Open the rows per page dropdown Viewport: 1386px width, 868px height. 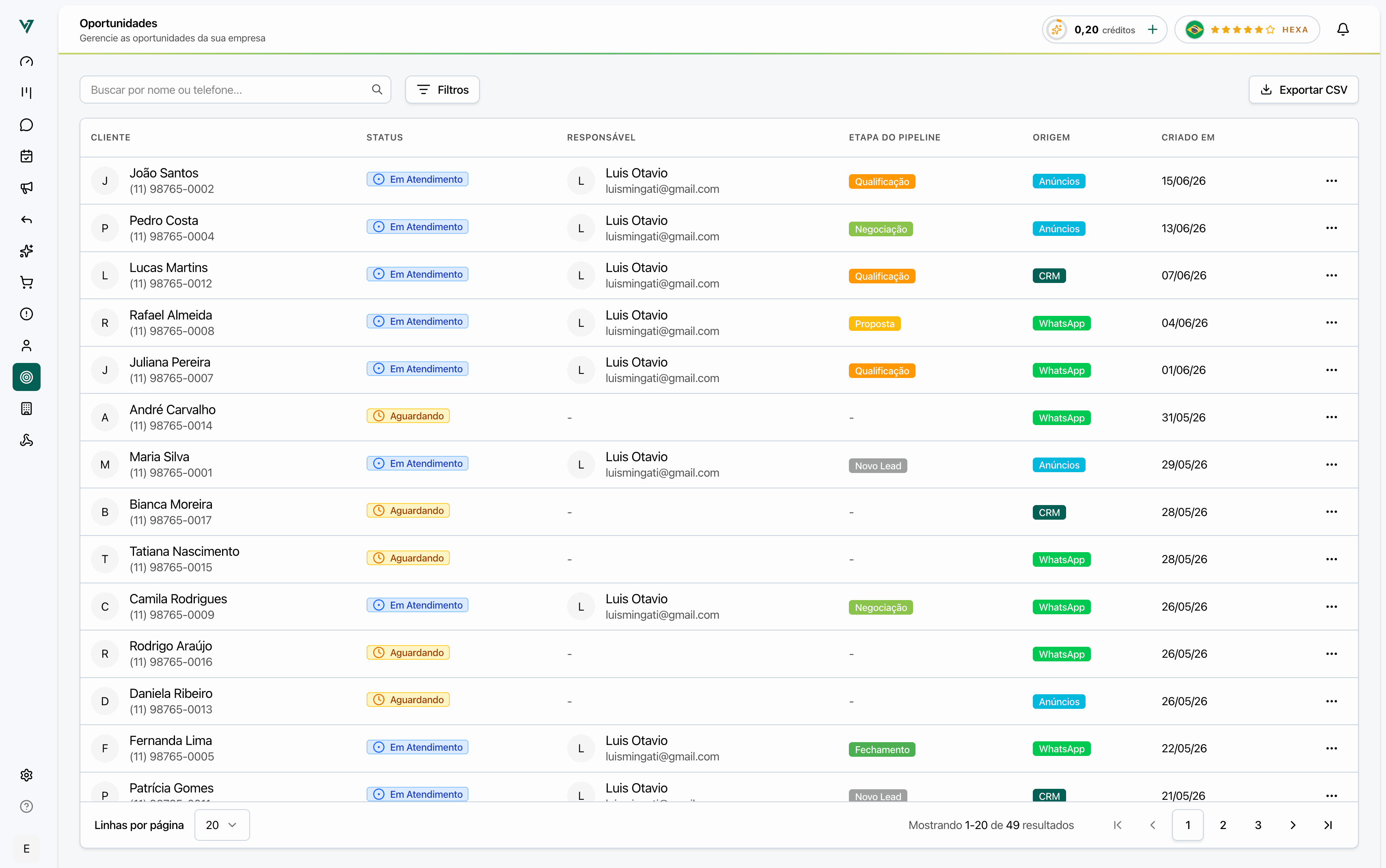[222, 825]
